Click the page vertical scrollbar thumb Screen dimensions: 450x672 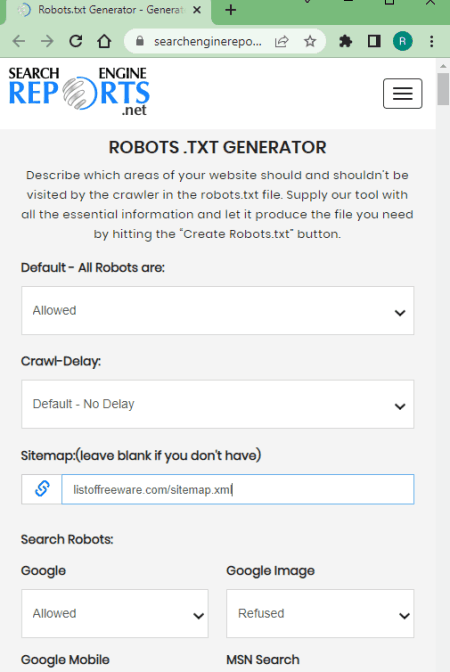[x=443, y=89]
